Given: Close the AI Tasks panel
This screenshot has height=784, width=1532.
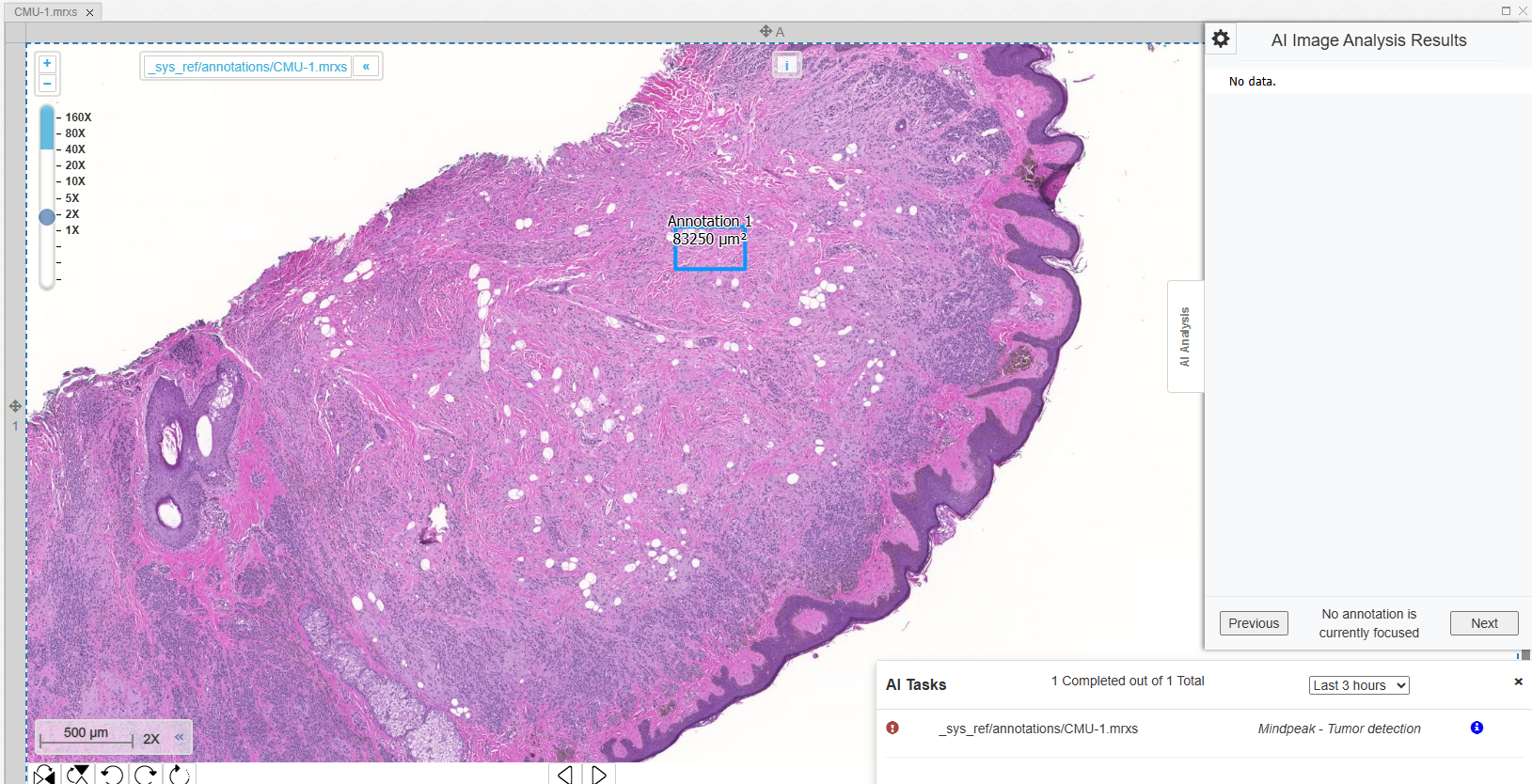Looking at the screenshot, I should click(1518, 682).
